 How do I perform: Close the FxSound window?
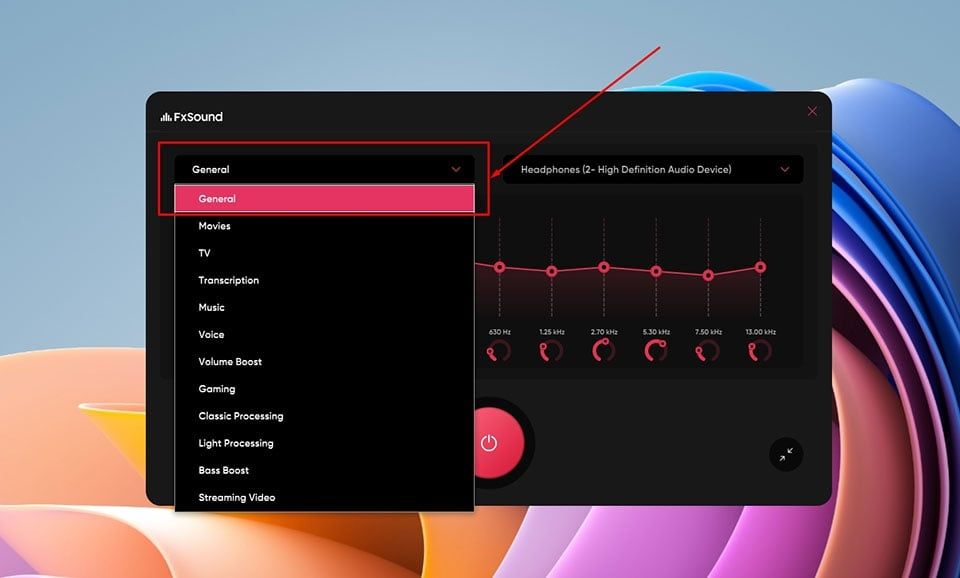pos(812,111)
